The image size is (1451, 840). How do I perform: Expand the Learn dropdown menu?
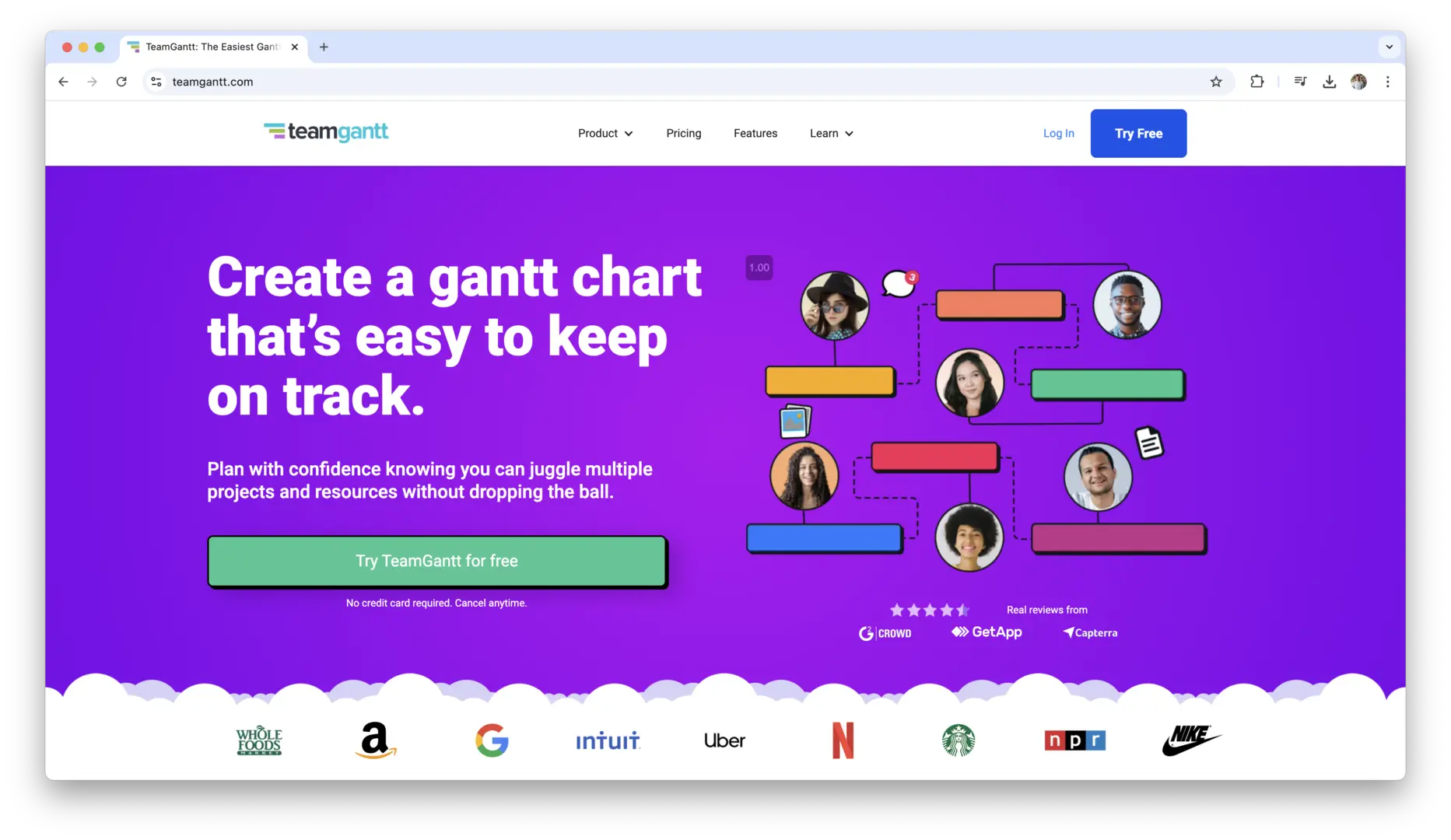(x=831, y=133)
